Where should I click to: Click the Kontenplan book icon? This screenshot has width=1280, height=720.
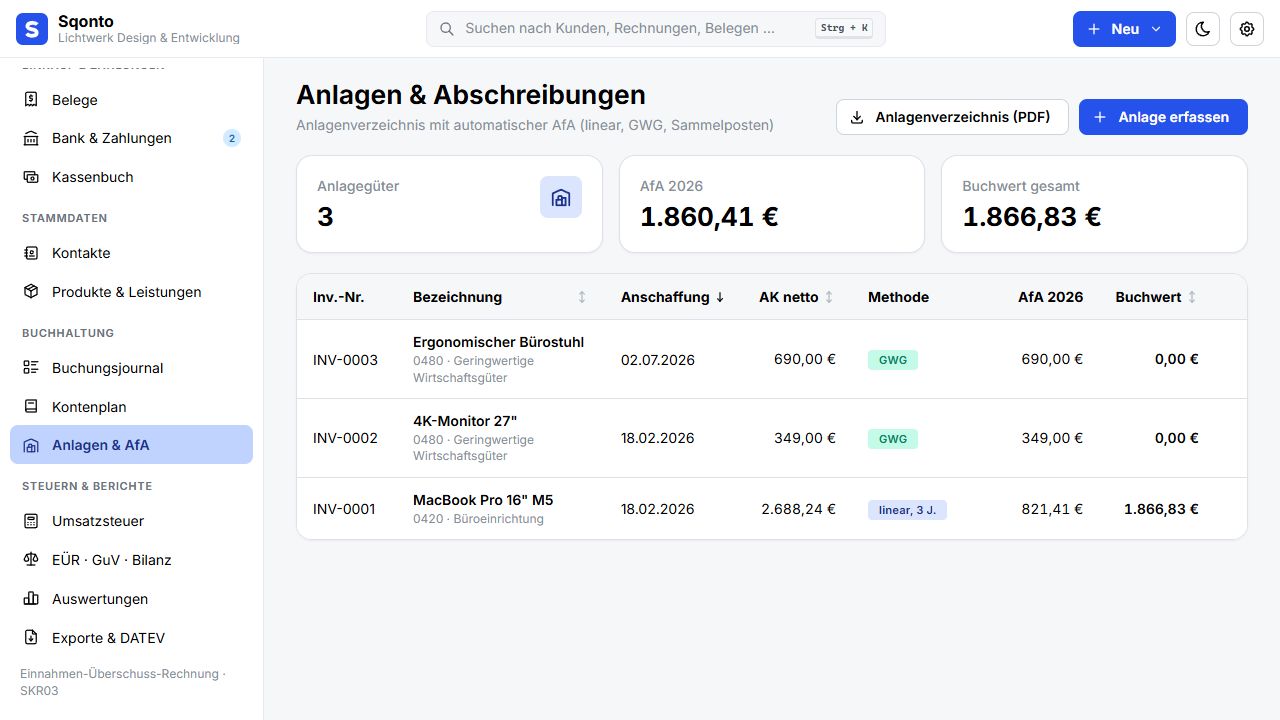[x=31, y=407]
